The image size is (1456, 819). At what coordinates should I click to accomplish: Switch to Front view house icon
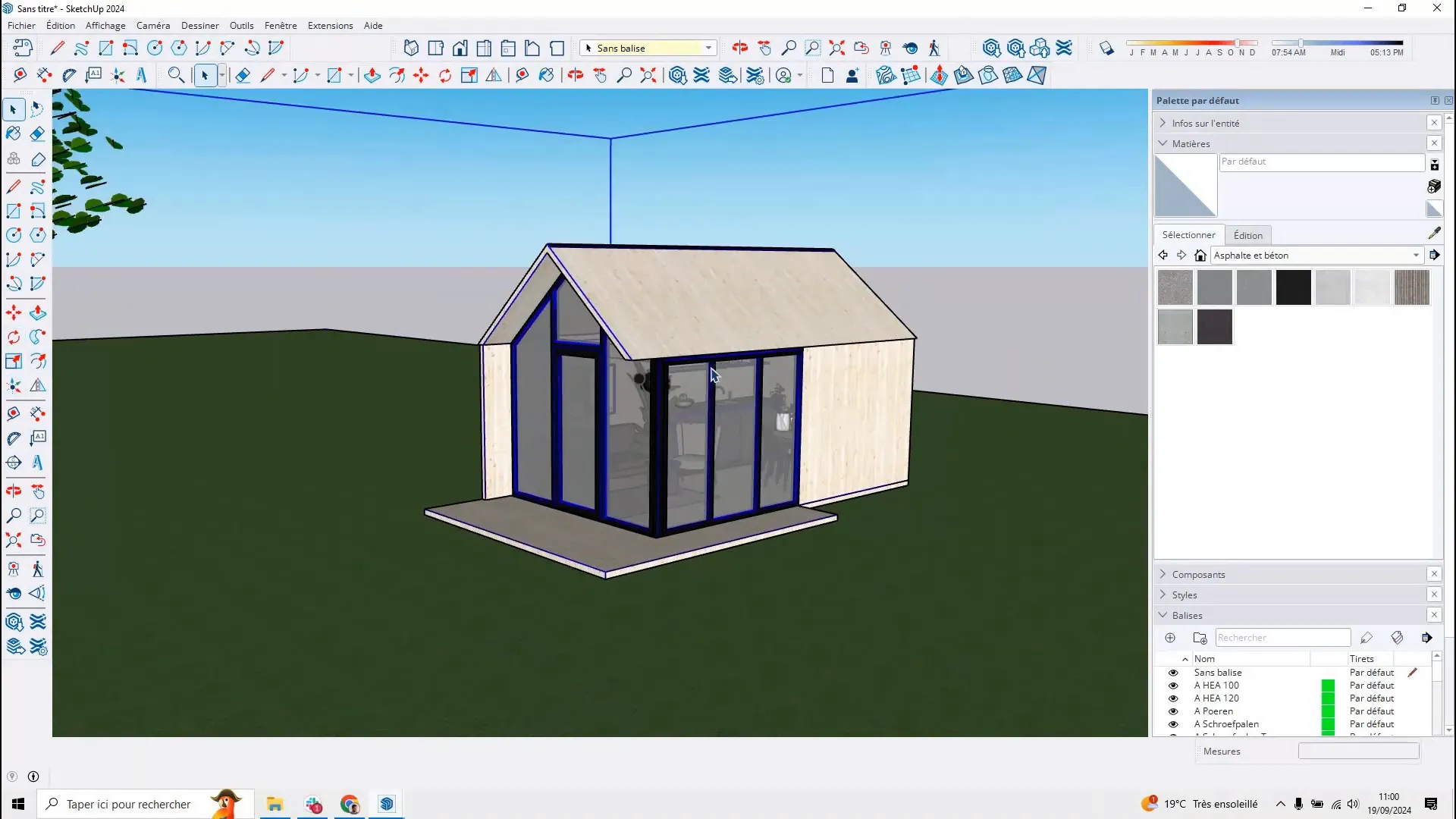[460, 48]
